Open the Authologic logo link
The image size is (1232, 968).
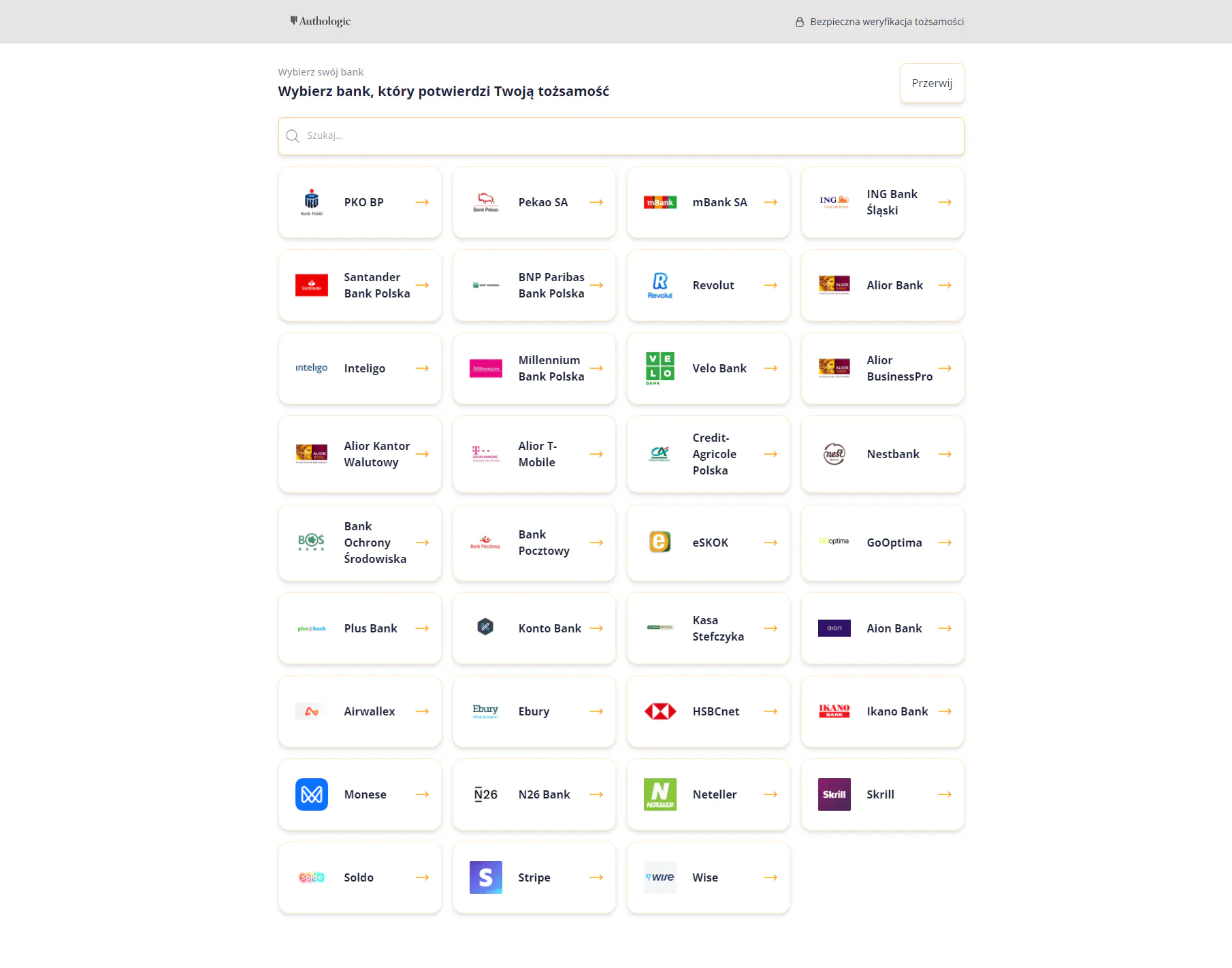321,21
